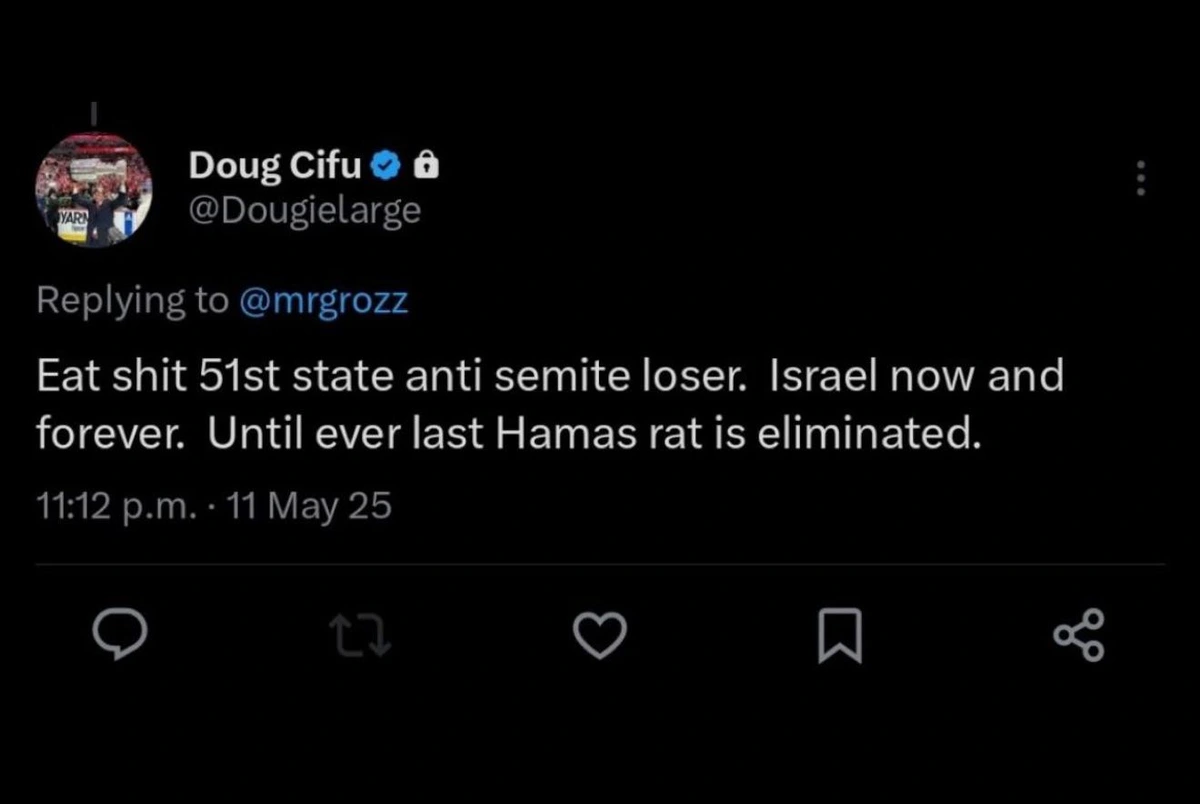Click the horizontal divider below the timestamp
This screenshot has height=804, width=1200.
tap(600, 564)
